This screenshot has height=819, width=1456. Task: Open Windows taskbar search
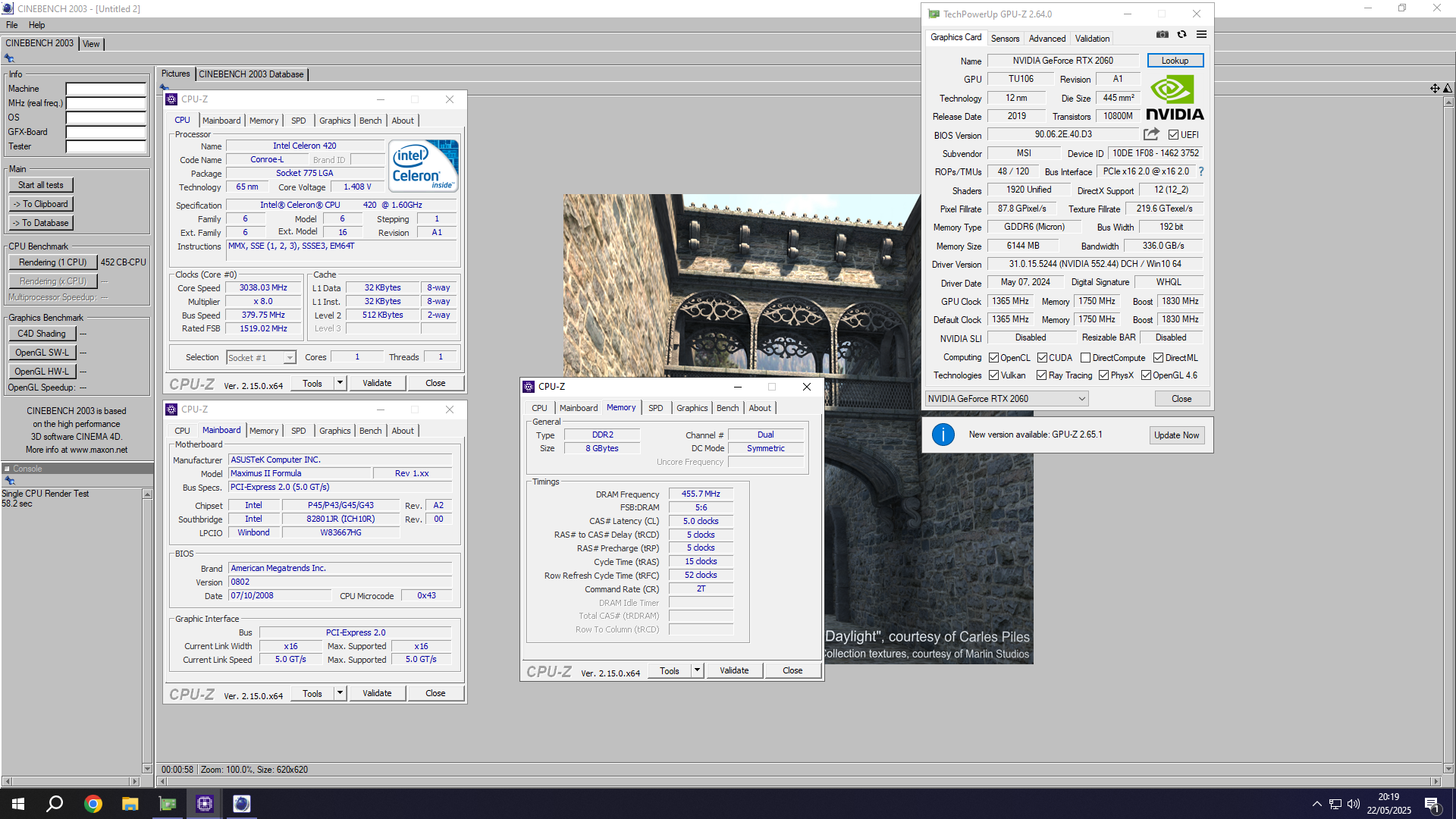tap(55, 804)
